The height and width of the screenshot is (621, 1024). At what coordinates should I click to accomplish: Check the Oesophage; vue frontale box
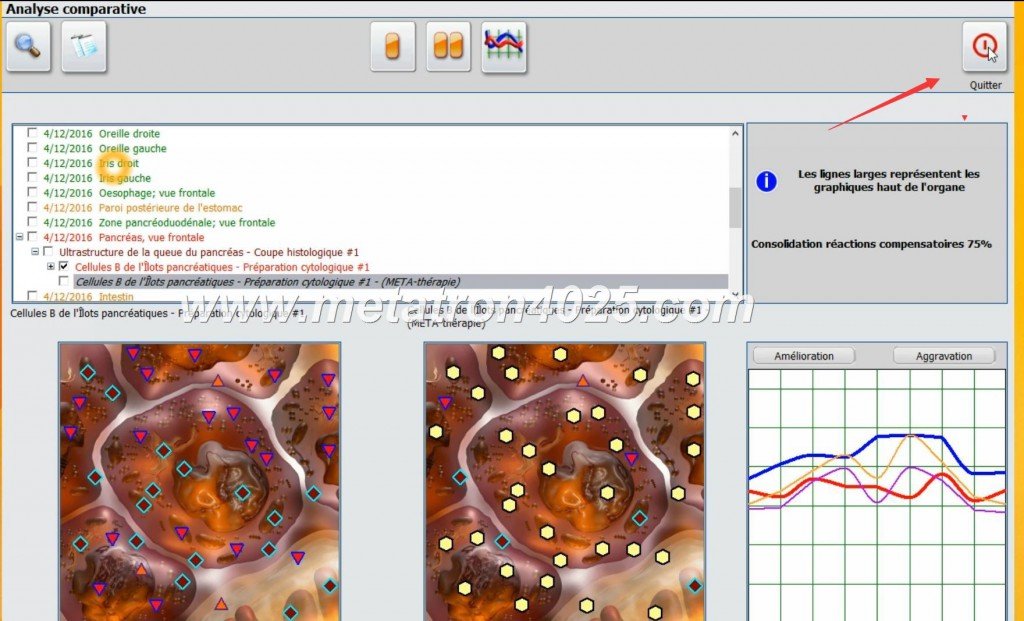click(x=33, y=193)
